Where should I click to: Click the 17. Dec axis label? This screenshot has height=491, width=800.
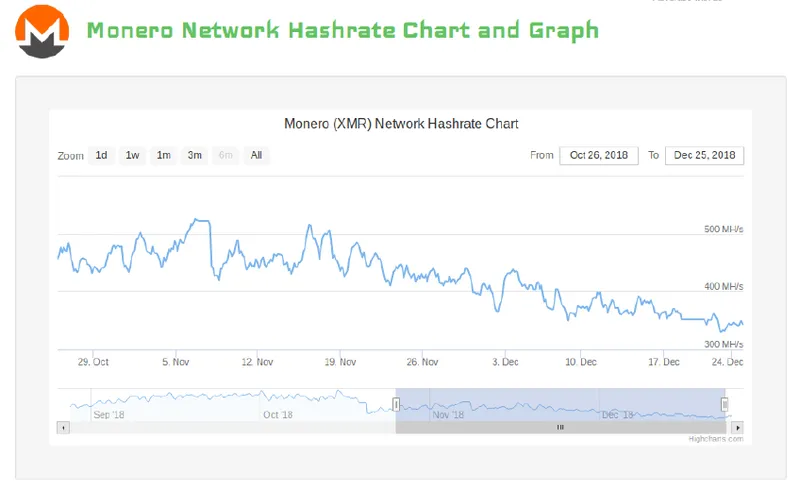click(x=664, y=362)
